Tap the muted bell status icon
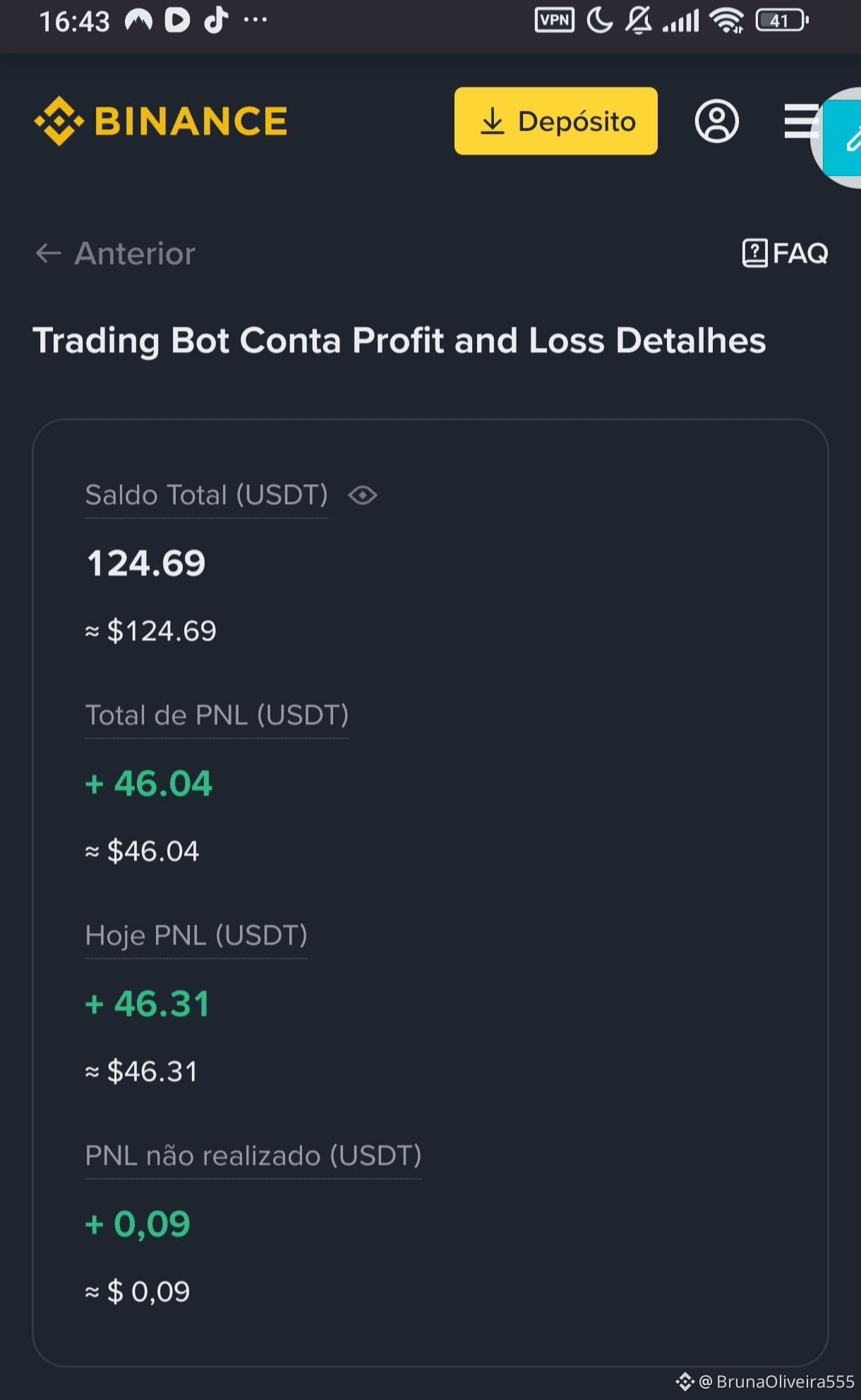Image resolution: width=861 pixels, height=1400 pixels. pyautogui.click(x=639, y=20)
